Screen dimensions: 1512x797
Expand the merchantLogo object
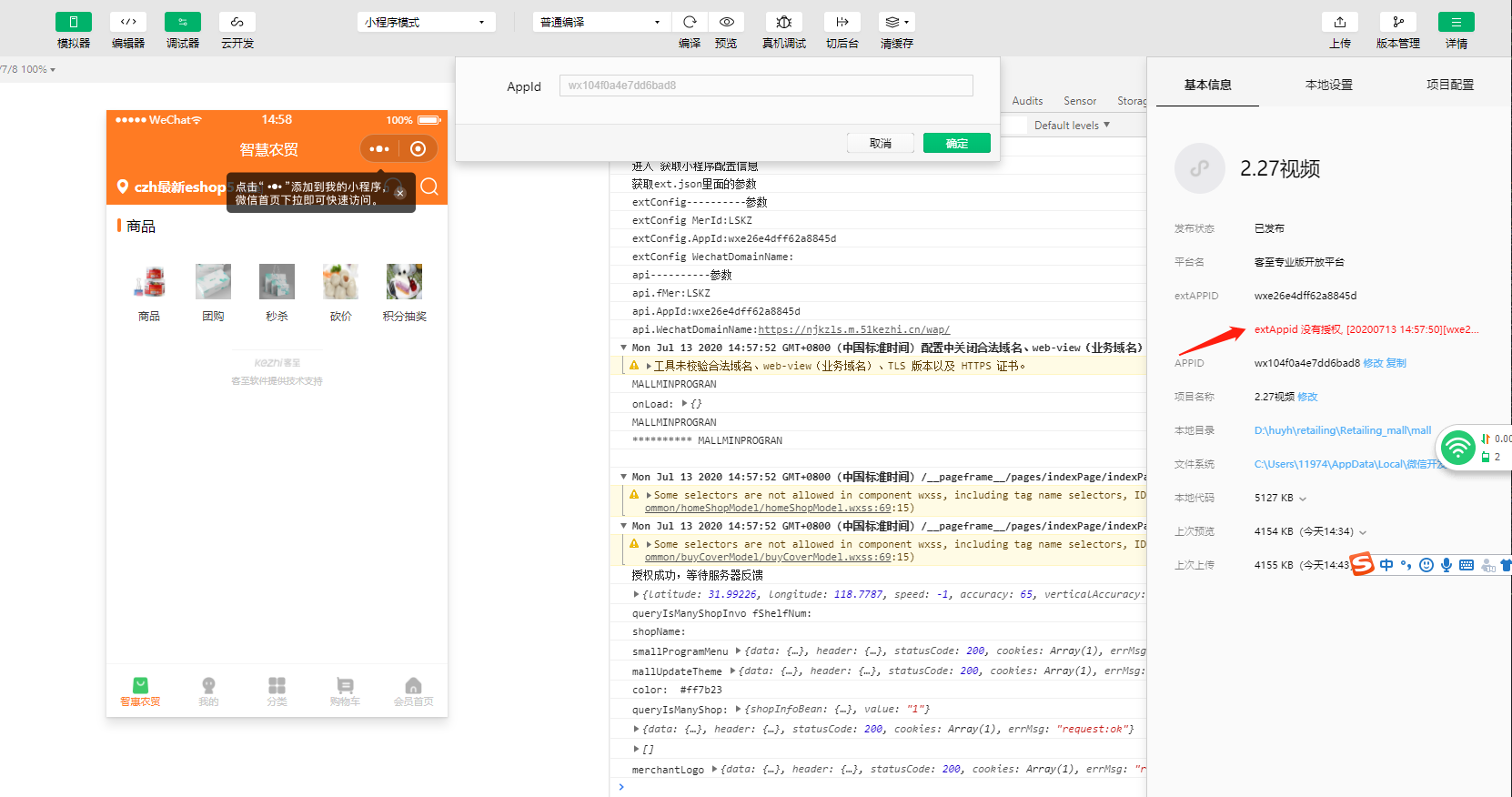point(714,769)
